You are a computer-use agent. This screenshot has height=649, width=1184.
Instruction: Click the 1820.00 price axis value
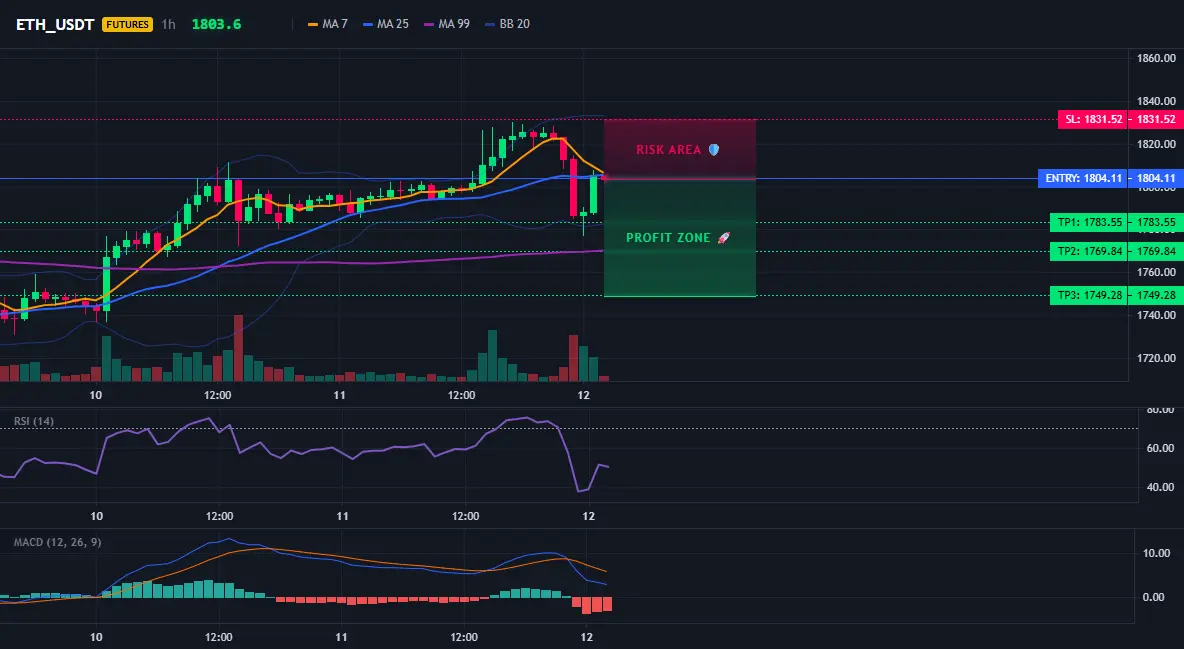(x=1156, y=144)
